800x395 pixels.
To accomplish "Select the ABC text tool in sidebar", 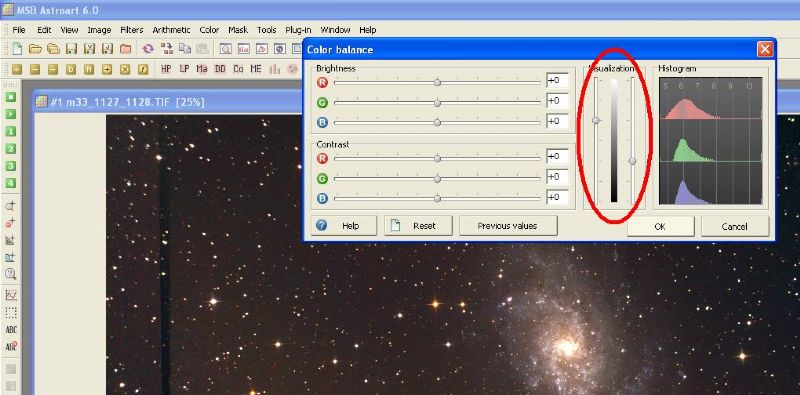I will (x=11, y=330).
